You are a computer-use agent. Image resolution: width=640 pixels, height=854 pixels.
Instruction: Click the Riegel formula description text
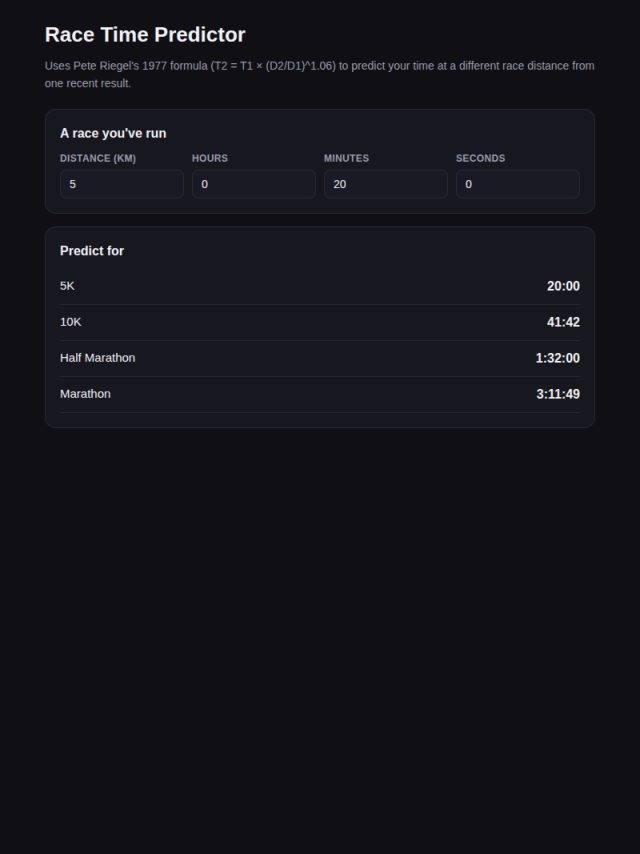[x=320, y=74]
